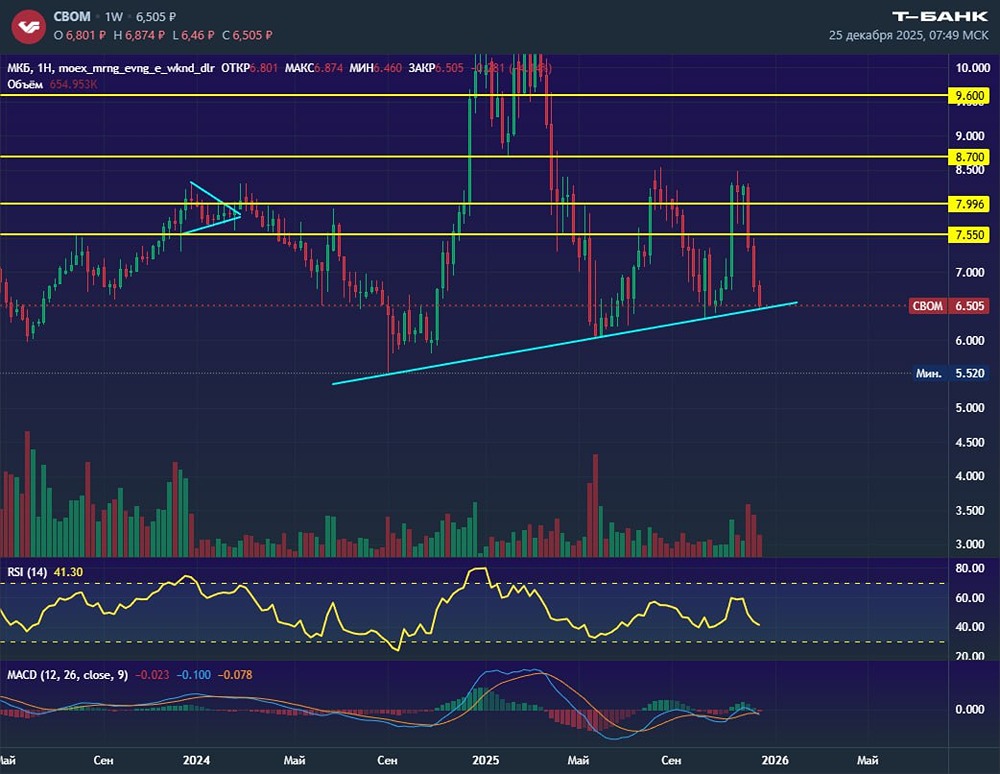The image size is (1000, 774).
Task: Click the 80.00 RSI axis value
Action: [970, 568]
